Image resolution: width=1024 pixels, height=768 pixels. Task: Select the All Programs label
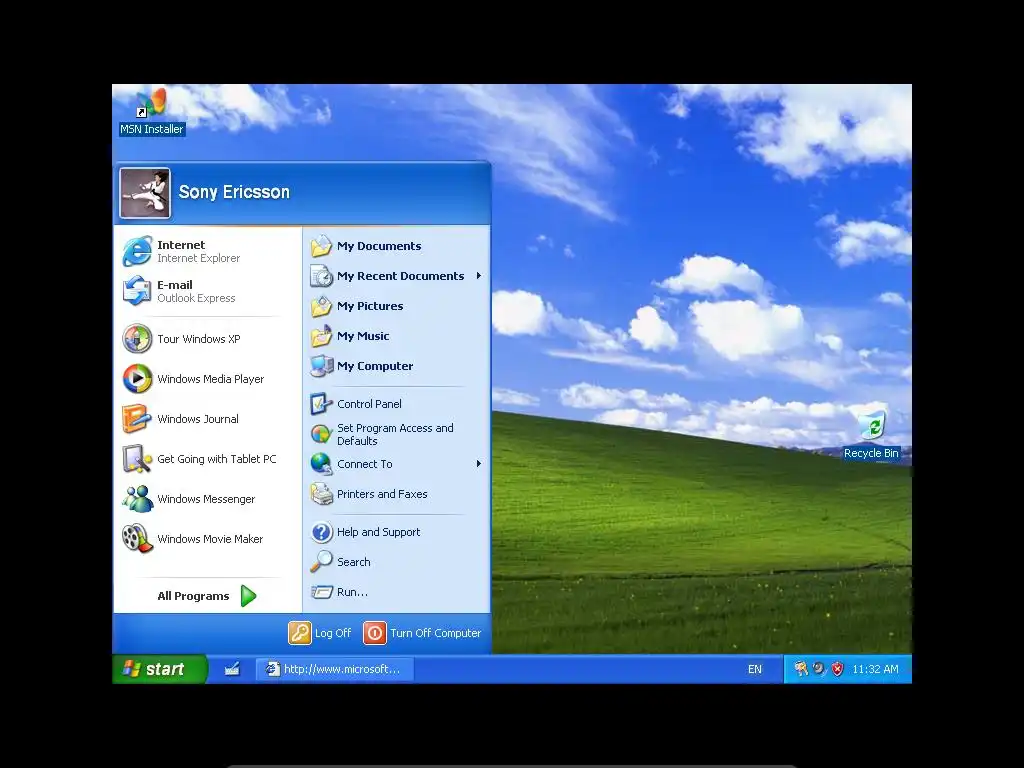pos(193,596)
